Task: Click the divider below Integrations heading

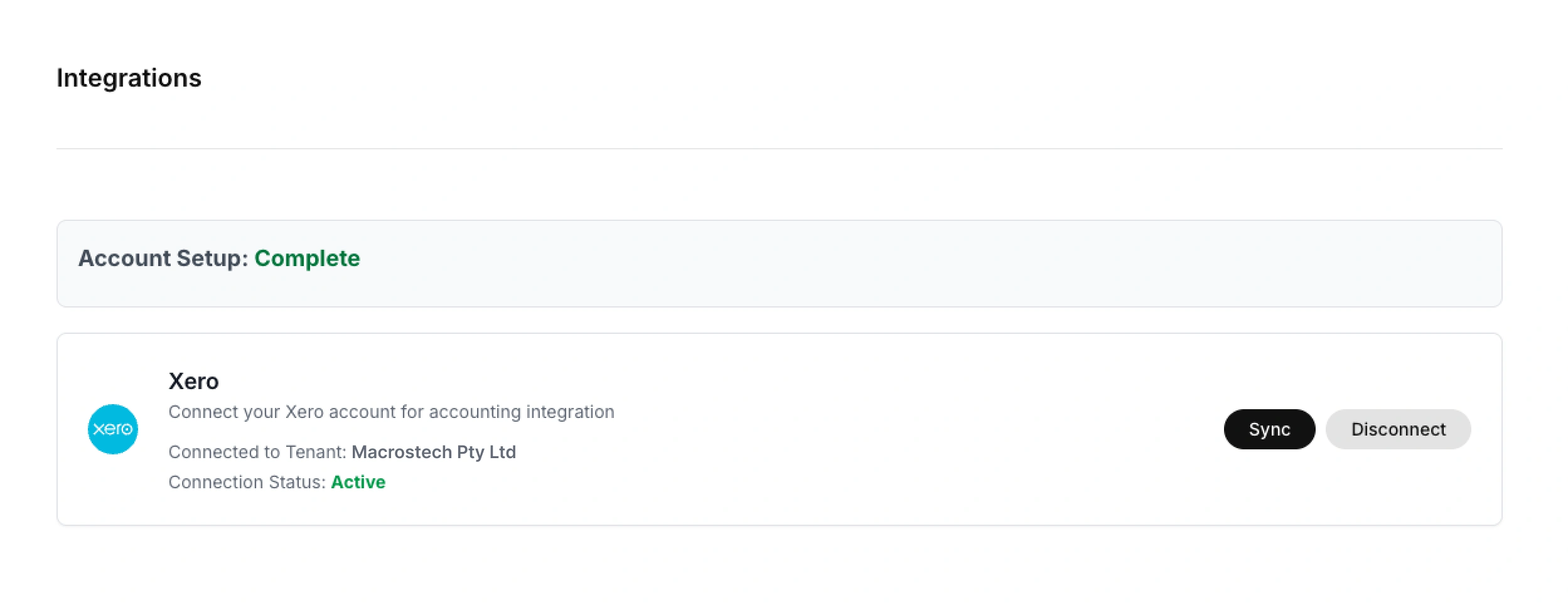Action: point(784,148)
